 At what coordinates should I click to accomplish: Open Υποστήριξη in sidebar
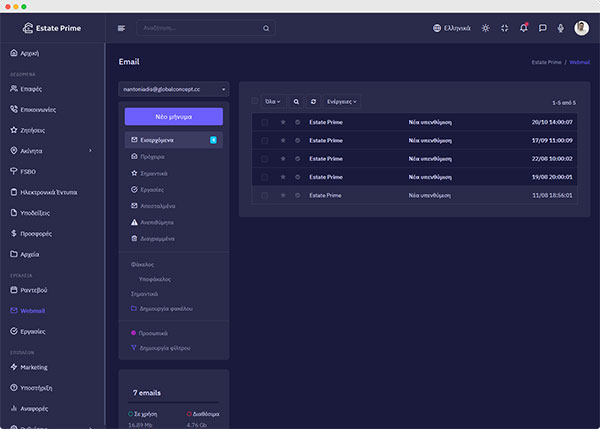pyautogui.click(x=31, y=388)
